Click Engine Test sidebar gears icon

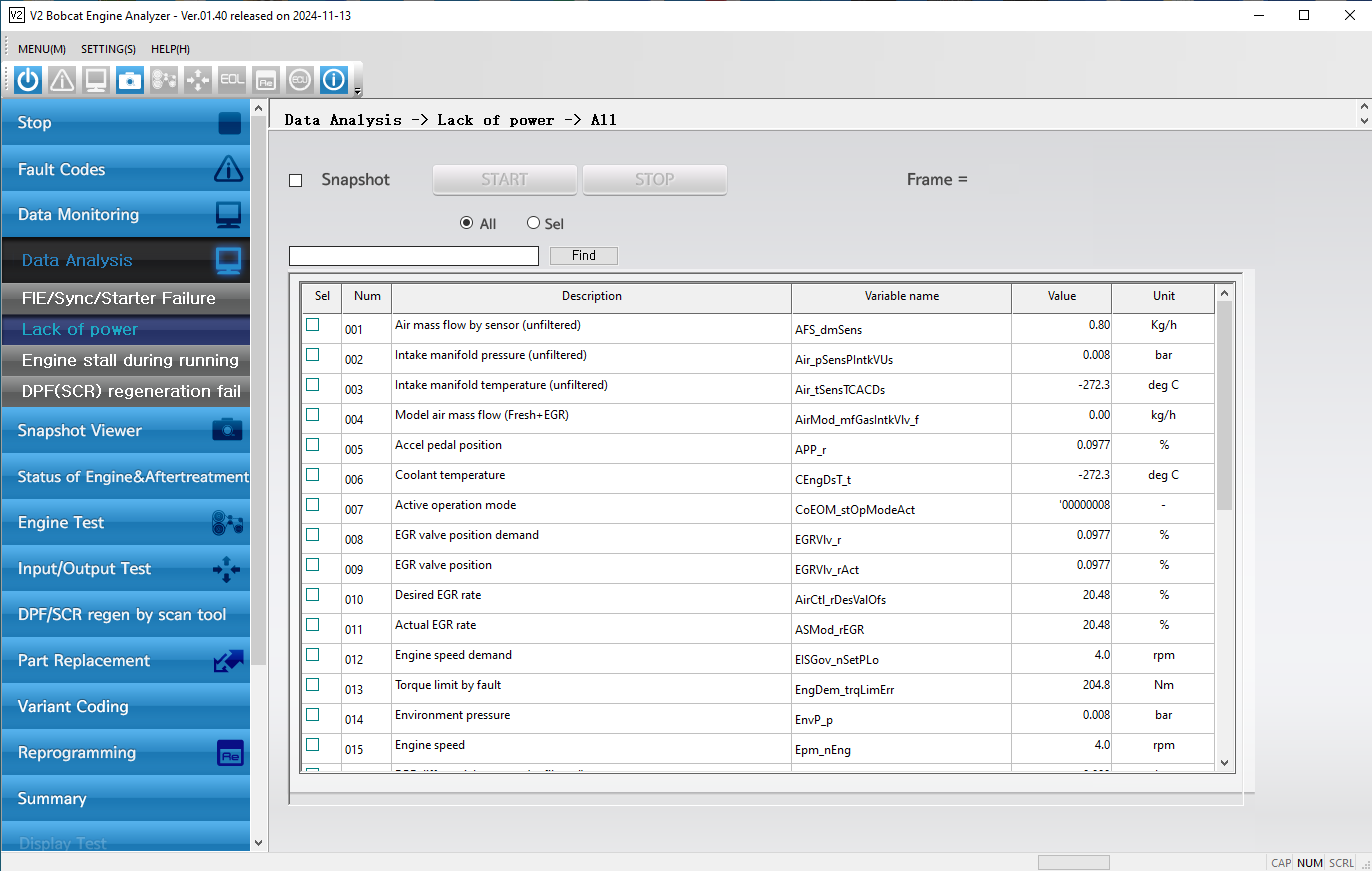tap(228, 523)
